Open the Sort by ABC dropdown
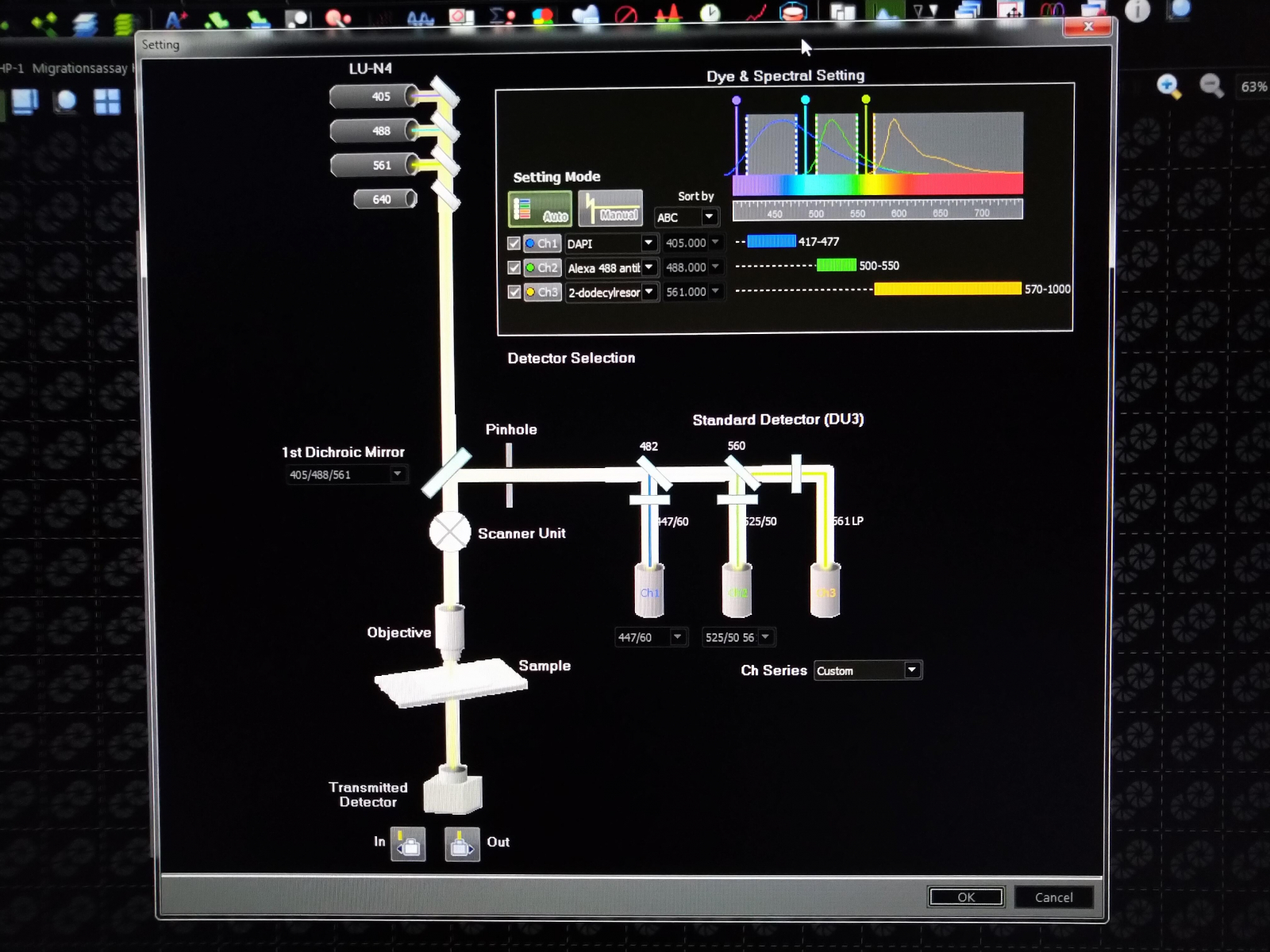This screenshot has width=1270, height=952. pyautogui.click(x=709, y=217)
